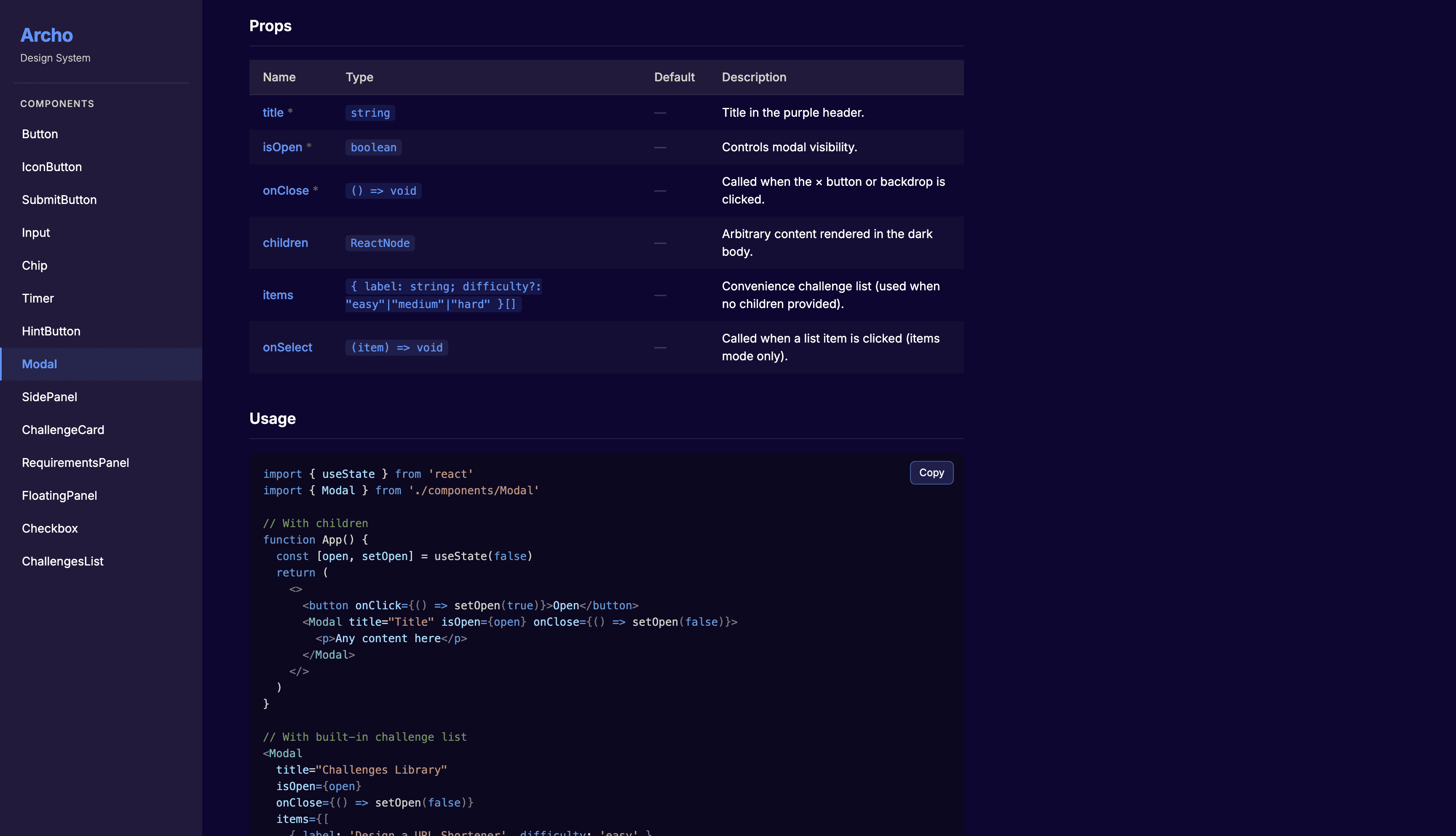1456x836 pixels.
Task: Select Input in the components list
Action: pos(35,233)
